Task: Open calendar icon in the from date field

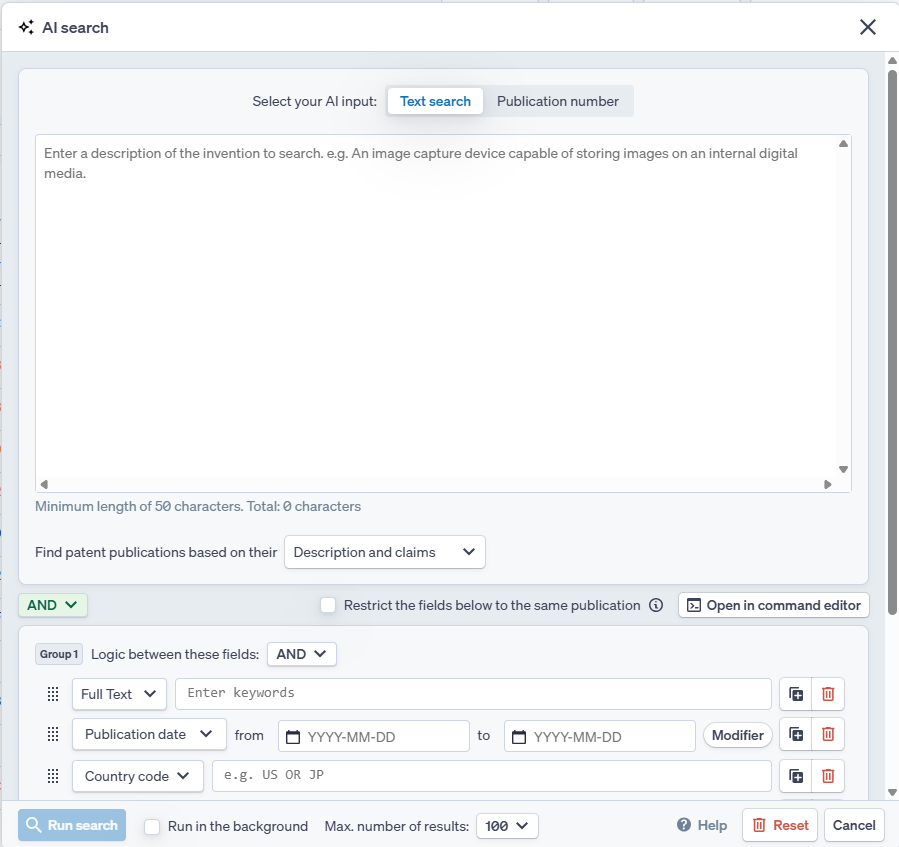Action: [293, 737]
